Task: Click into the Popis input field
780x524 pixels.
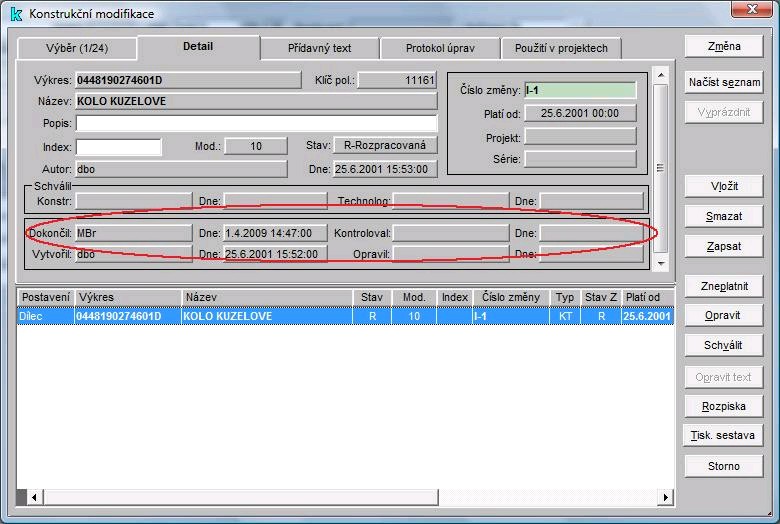Action: 257,123
